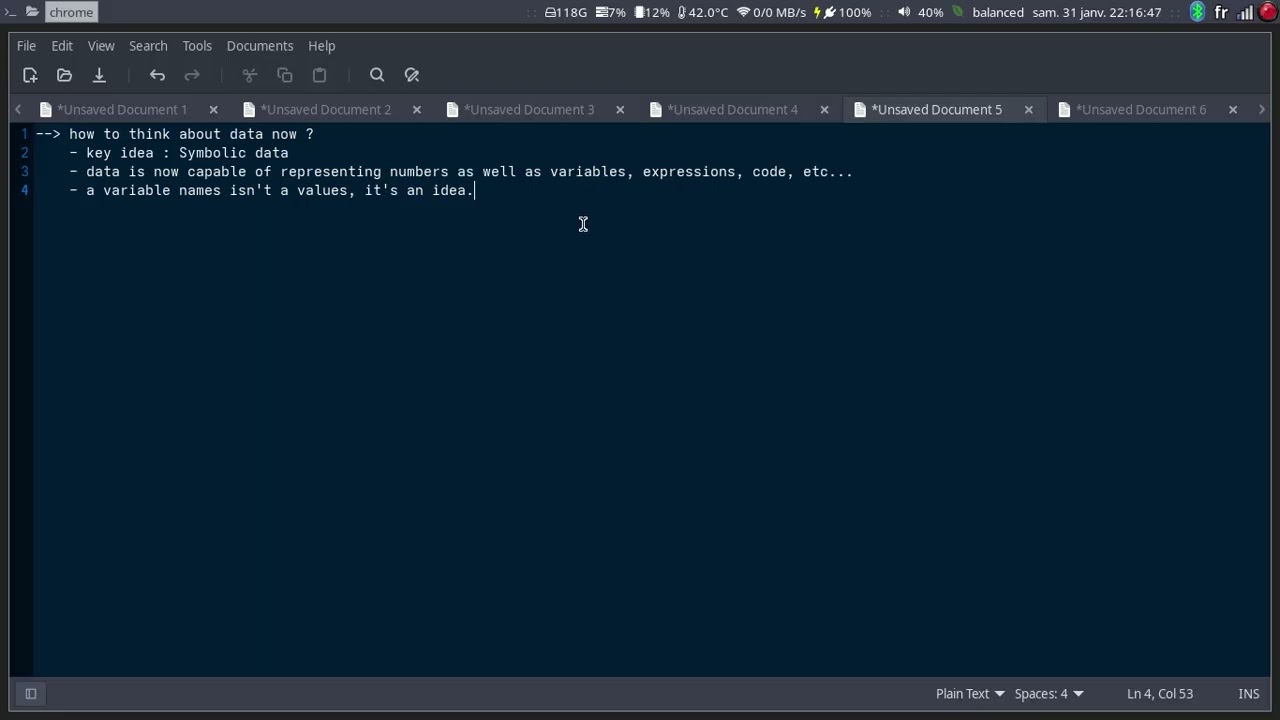Click the red power icon in tray
This screenshot has height=720, width=1280.
(x=1268, y=12)
